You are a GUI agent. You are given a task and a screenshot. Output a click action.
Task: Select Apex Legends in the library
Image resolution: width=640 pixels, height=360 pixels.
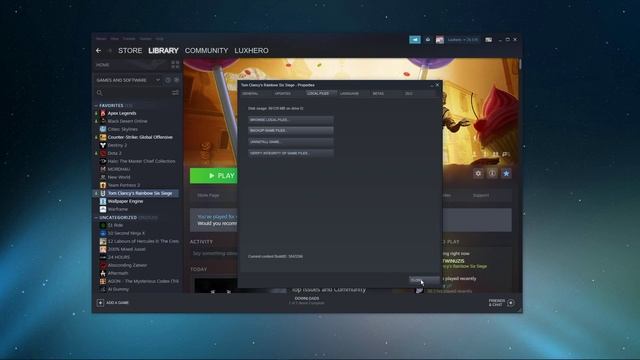coord(122,113)
